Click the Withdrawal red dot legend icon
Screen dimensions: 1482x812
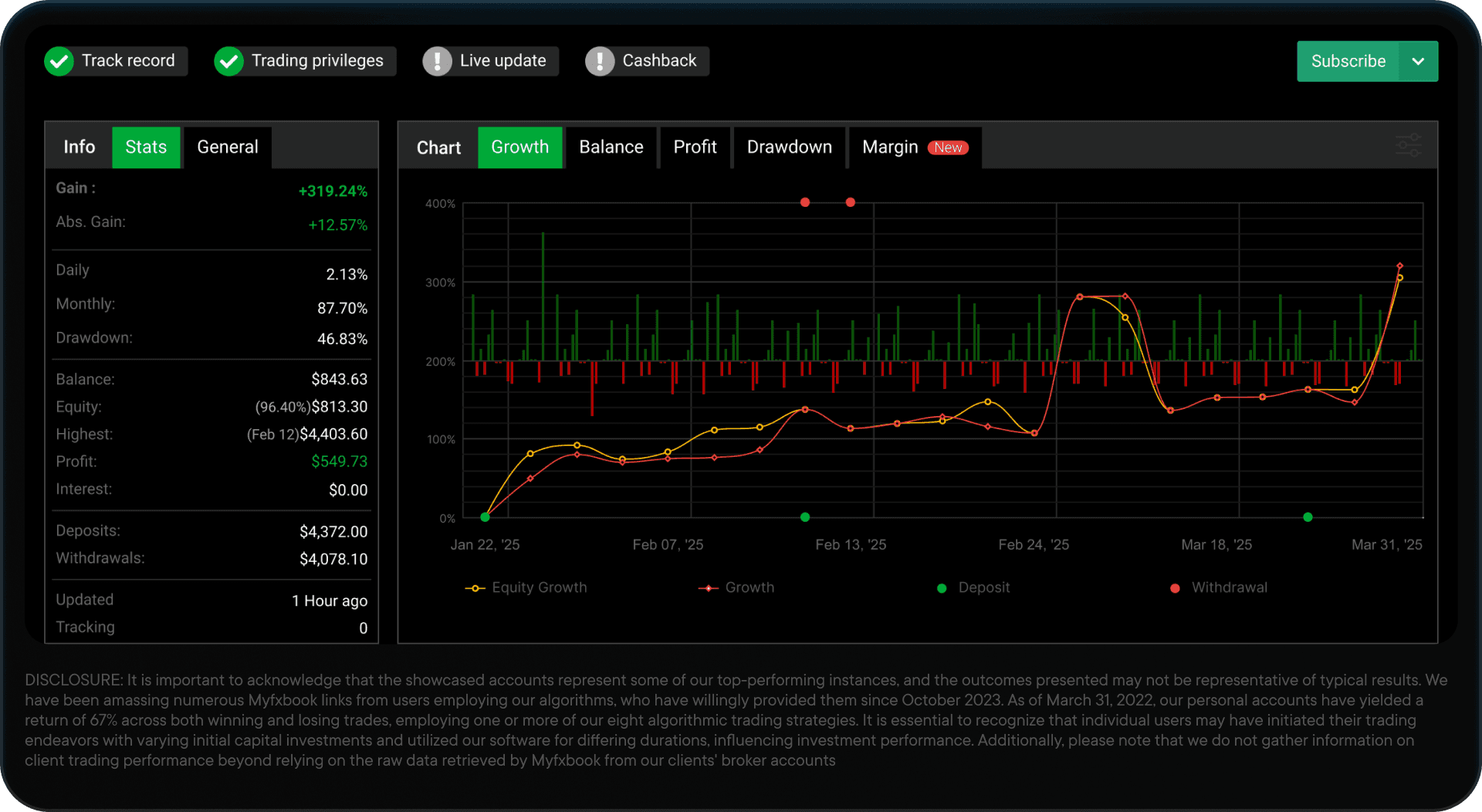point(1175,588)
